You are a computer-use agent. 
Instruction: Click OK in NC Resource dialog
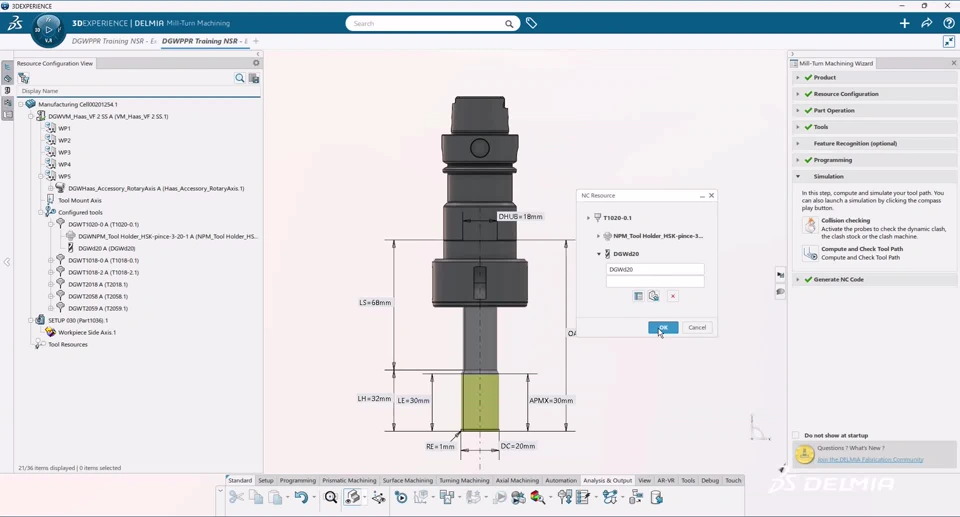[663, 328]
